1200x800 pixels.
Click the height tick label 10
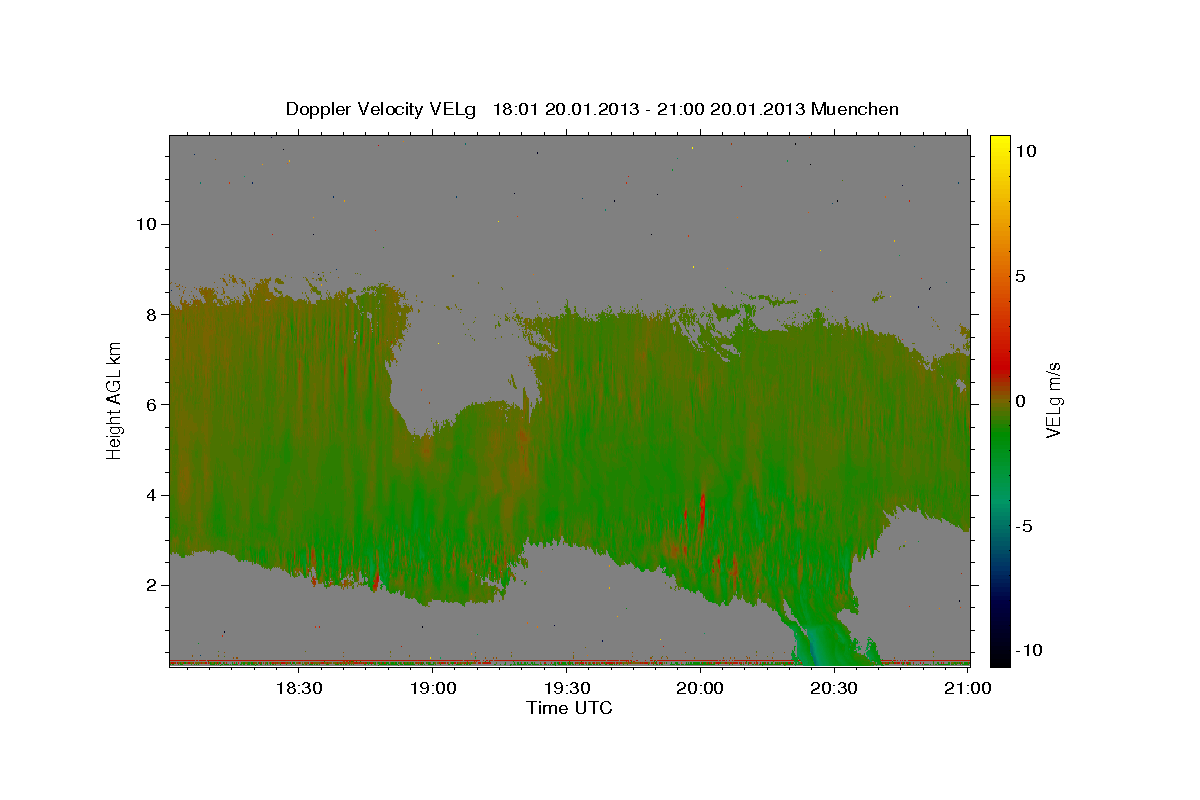145,224
